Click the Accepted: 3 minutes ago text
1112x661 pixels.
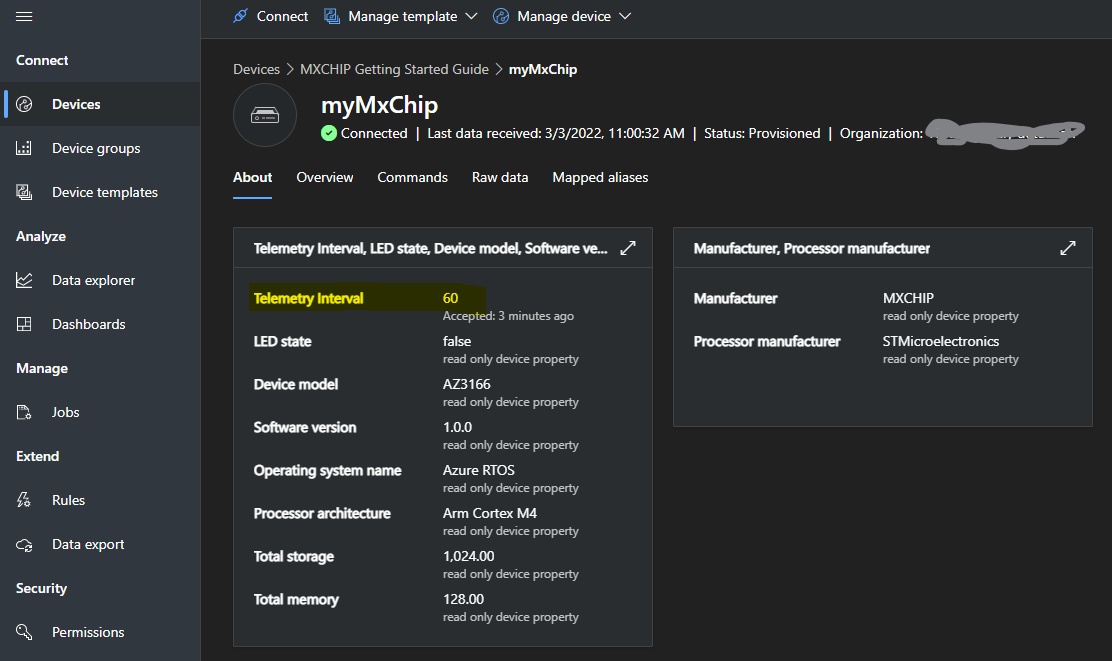(x=508, y=316)
